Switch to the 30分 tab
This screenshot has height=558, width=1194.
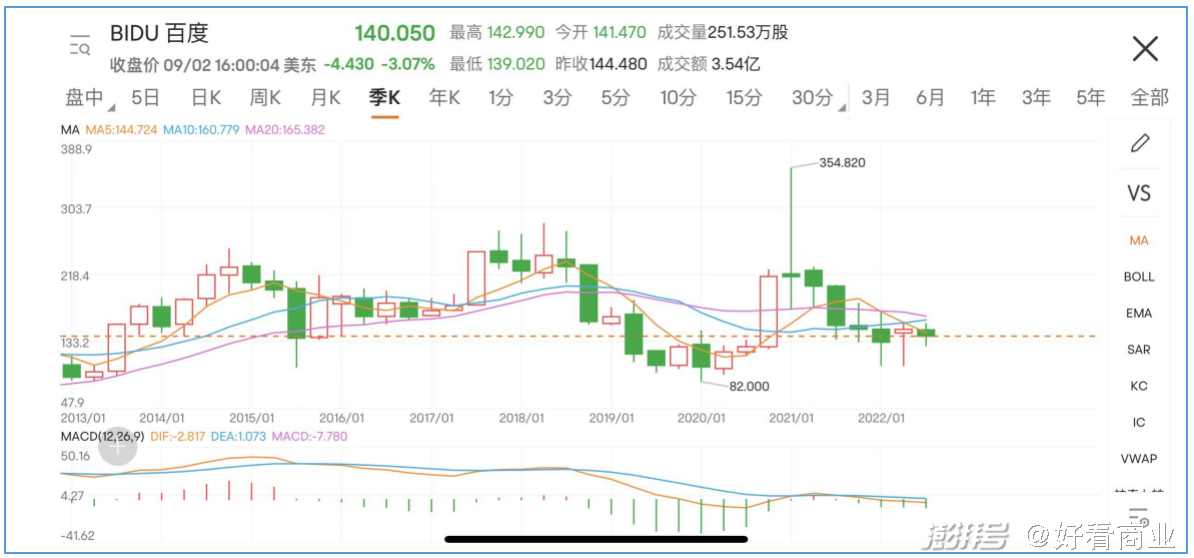[x=812, y=97]
